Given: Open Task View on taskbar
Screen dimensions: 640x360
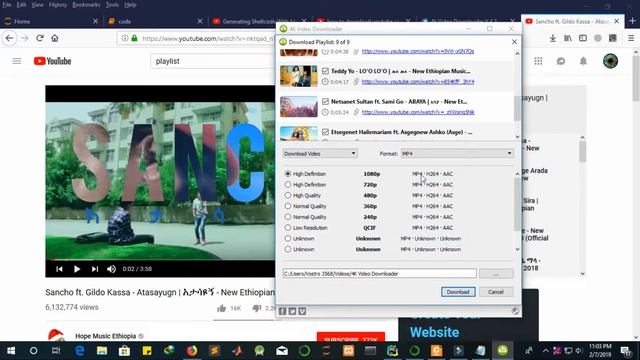Looking at the screenshot, I should coord(56,351).
